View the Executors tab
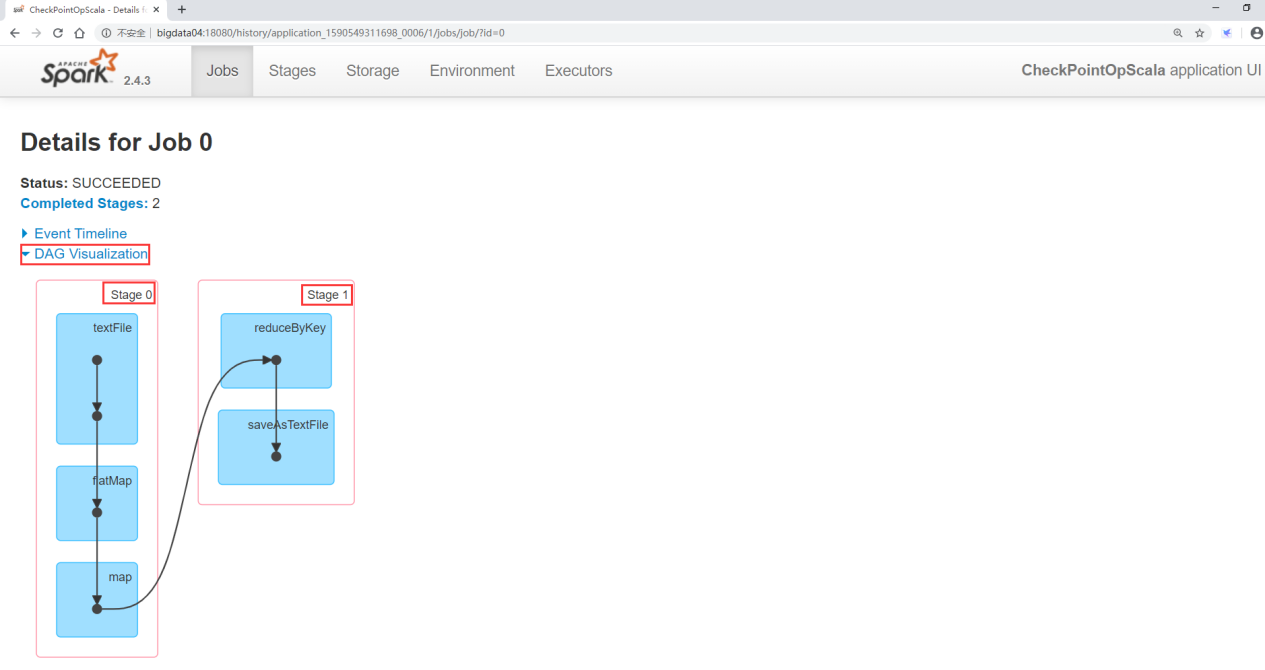Screen dimensions: 1265x670 pyautogui.click(x=579, y=71)
